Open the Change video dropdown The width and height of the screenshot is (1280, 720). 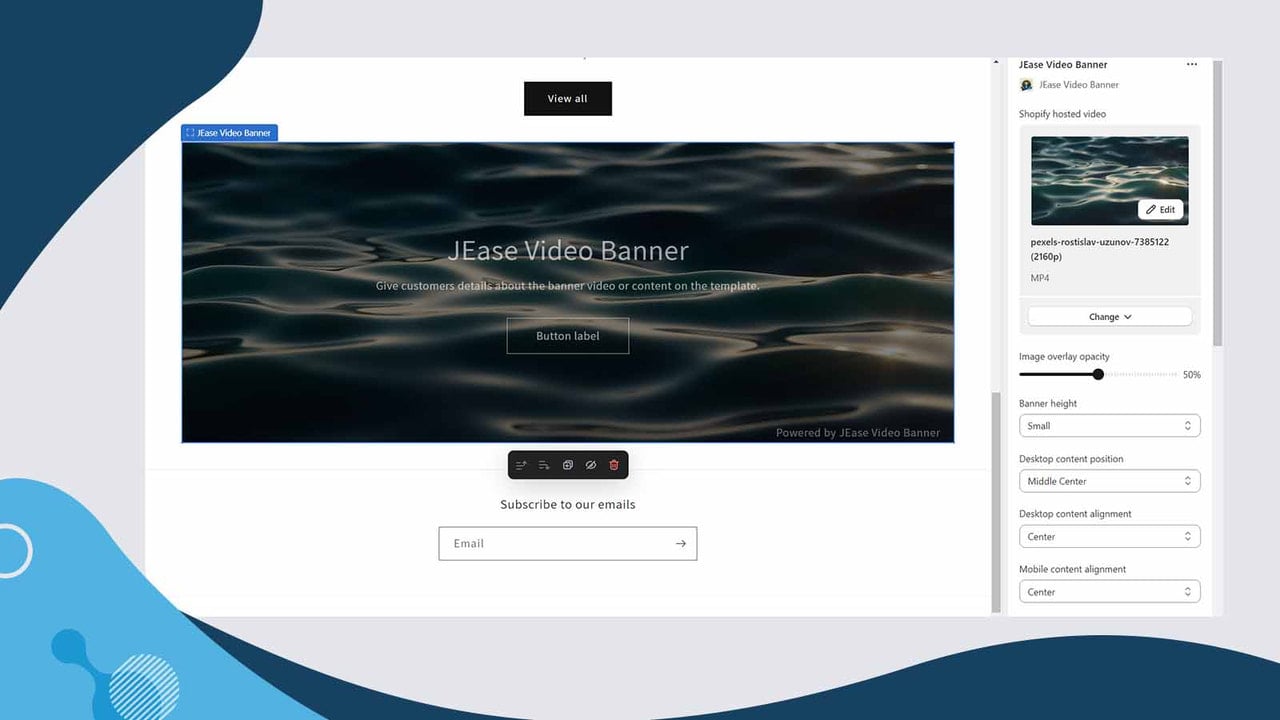(1110, 316)
